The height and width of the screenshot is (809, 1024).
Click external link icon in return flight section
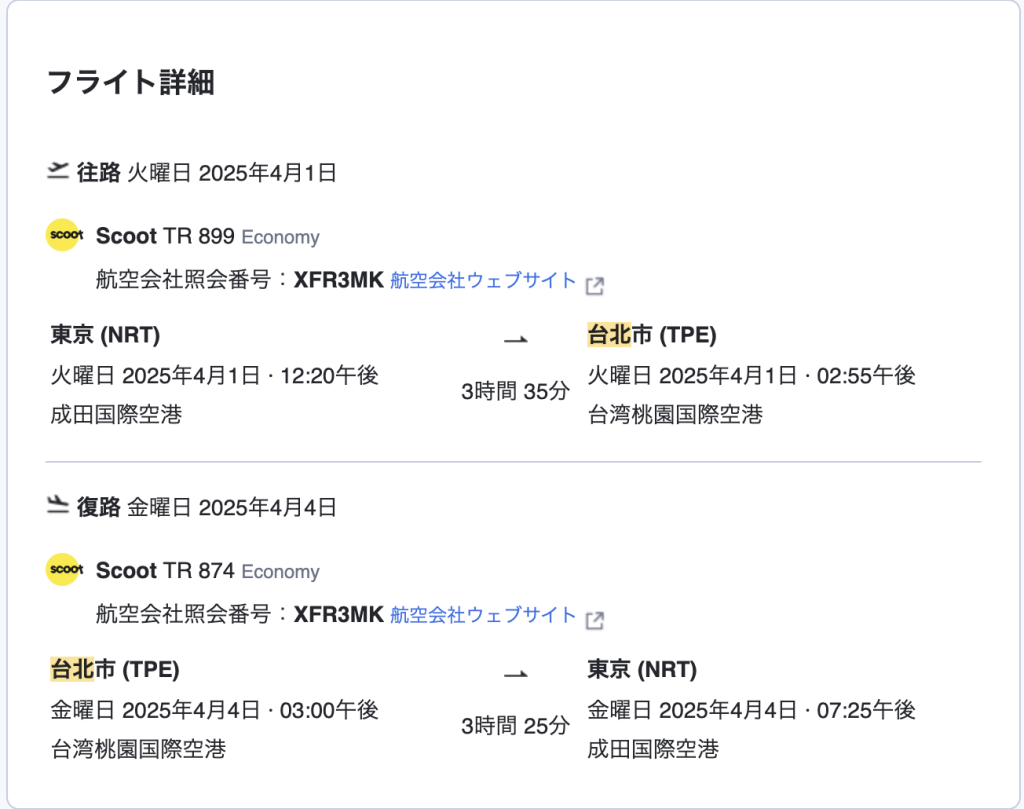tap(595, 620)
